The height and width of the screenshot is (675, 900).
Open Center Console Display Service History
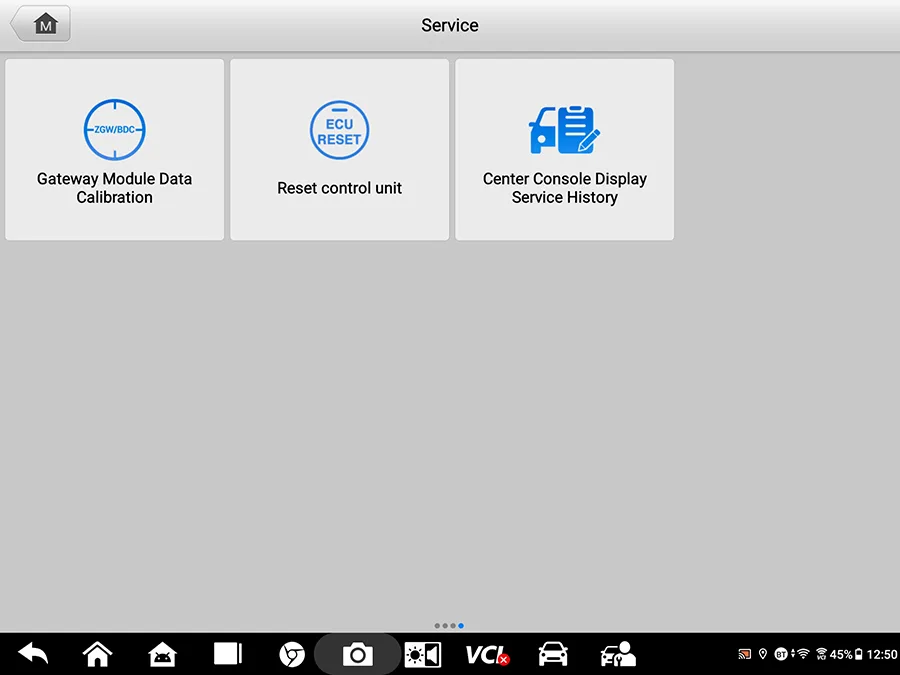(564, 149)
